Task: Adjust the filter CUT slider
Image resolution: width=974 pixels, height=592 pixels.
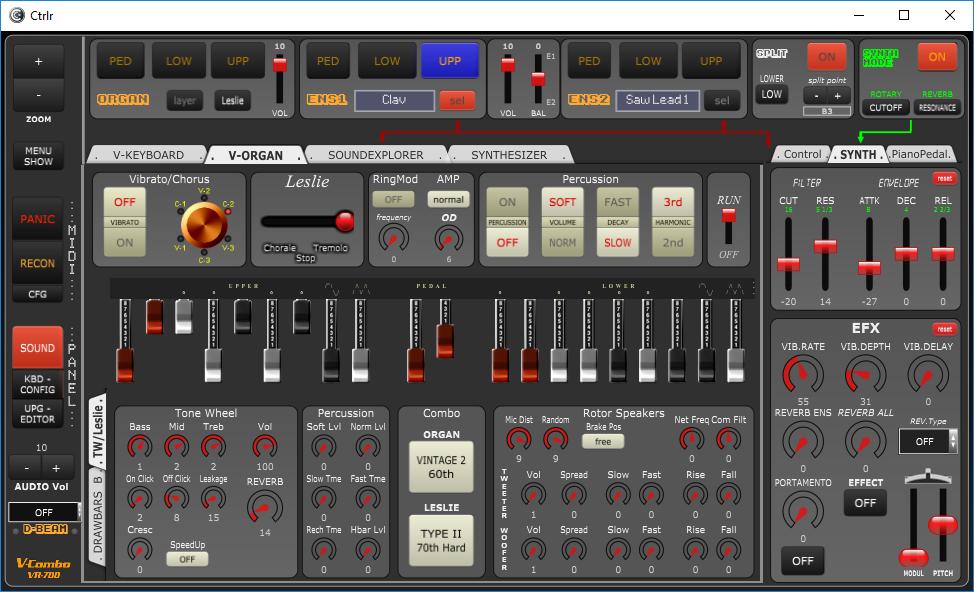Action: point(788,253)
